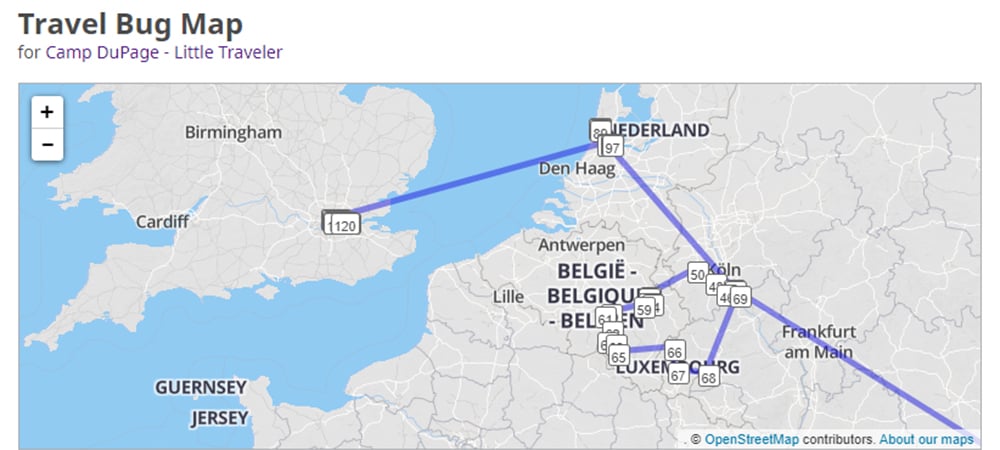
Task: Click the Lille city label
Action: (x=509, y=297)
